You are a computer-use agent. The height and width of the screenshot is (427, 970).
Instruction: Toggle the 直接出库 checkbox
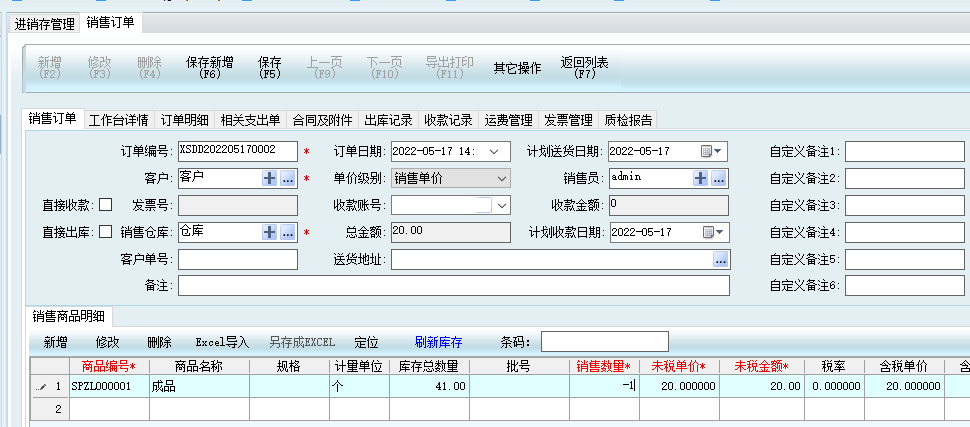point(105,232)
